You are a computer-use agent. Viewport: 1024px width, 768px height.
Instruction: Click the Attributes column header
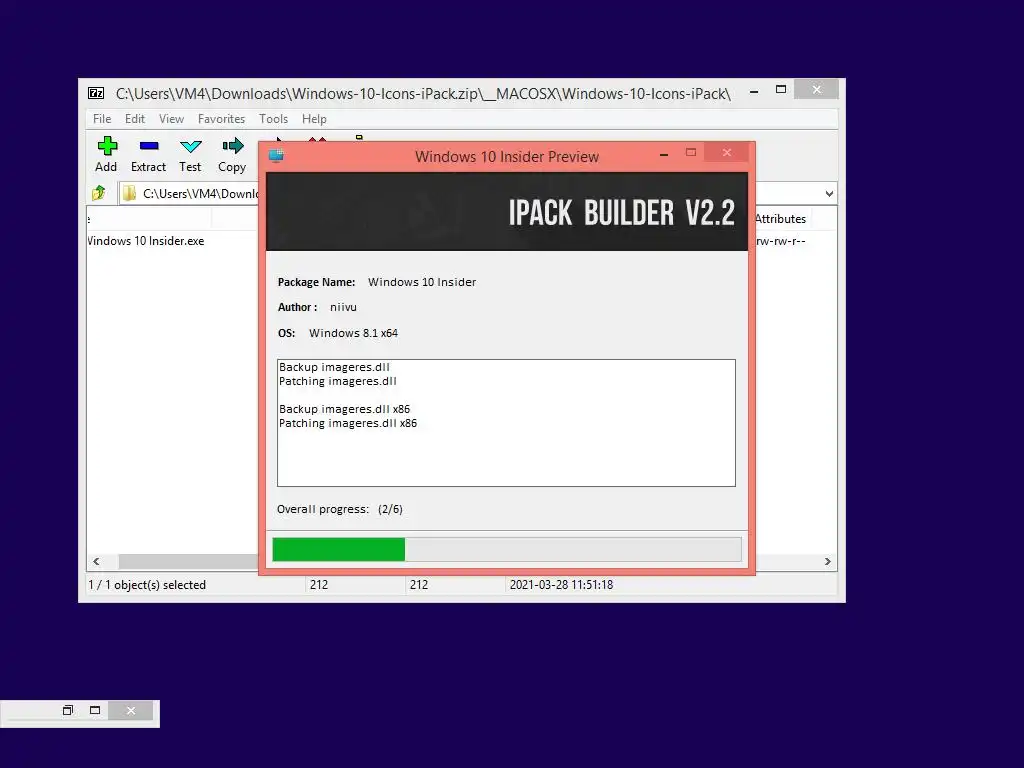pyautogui.click(x=780, y=219)
